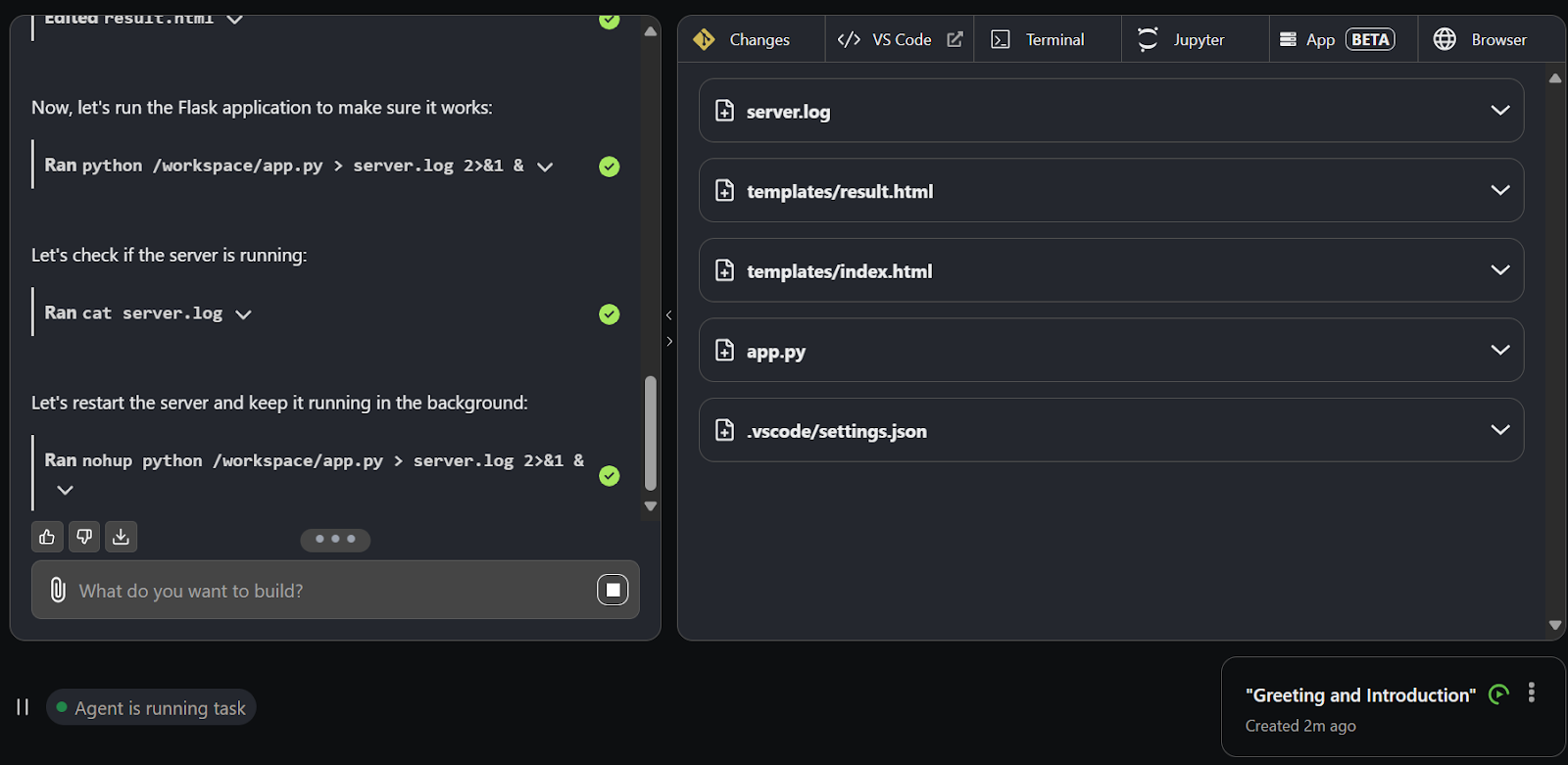Collapse the workspace panel using right arrow handle
The width and height of the screenshot is (1568, 765).
[669, 341]
